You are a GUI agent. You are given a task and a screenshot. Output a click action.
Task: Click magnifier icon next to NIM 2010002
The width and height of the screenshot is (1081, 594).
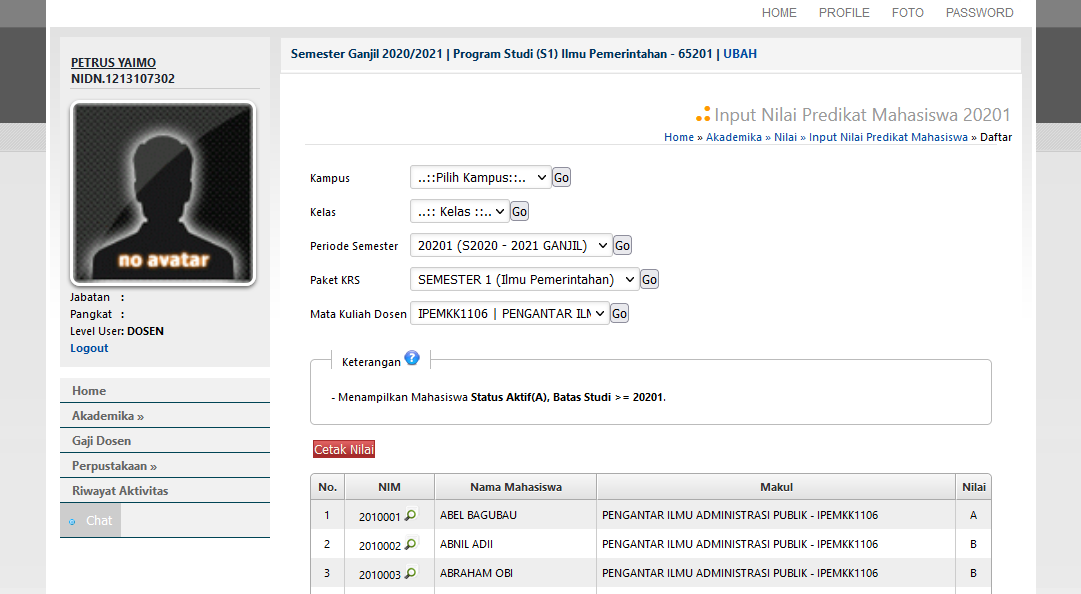[x=410, y=545]
